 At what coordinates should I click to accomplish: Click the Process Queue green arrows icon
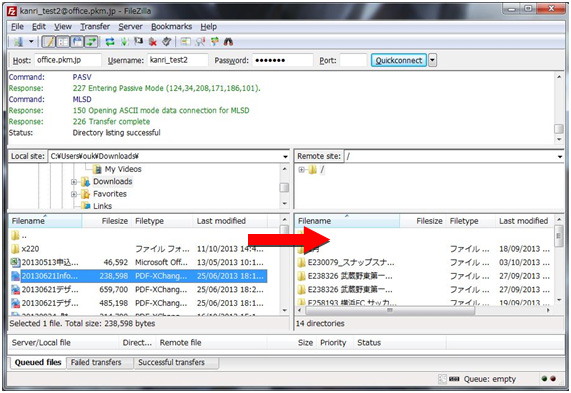click(x=125, y=42)
